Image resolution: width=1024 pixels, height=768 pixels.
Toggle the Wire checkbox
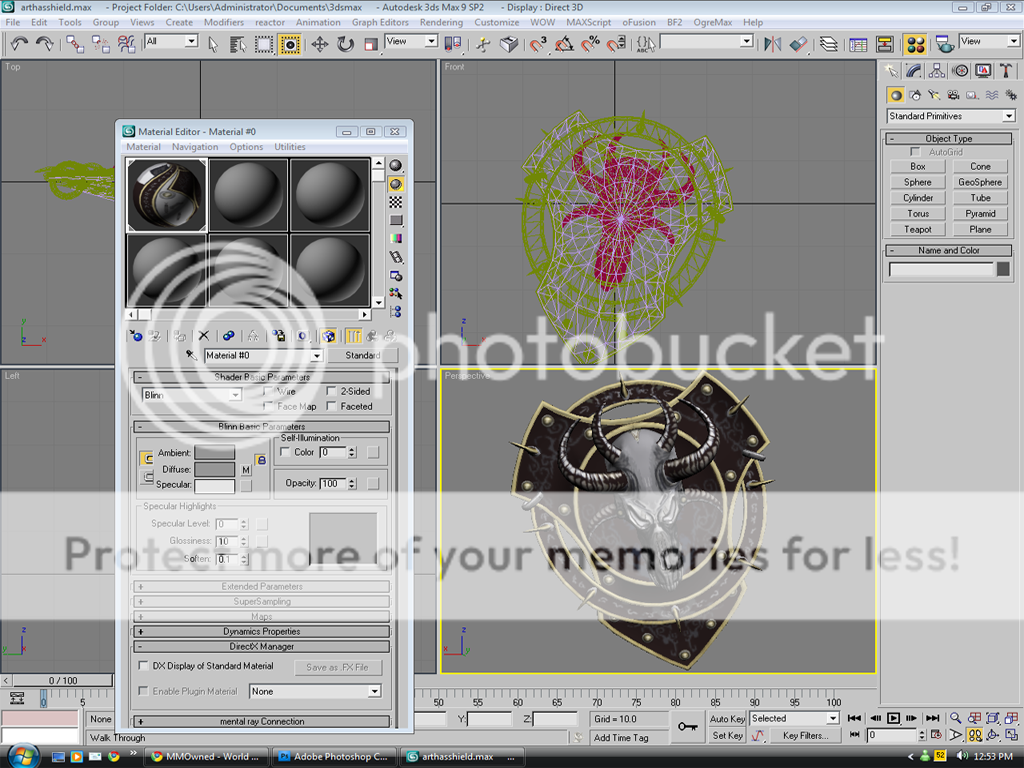pyautogui.click(x=268, y=391)
